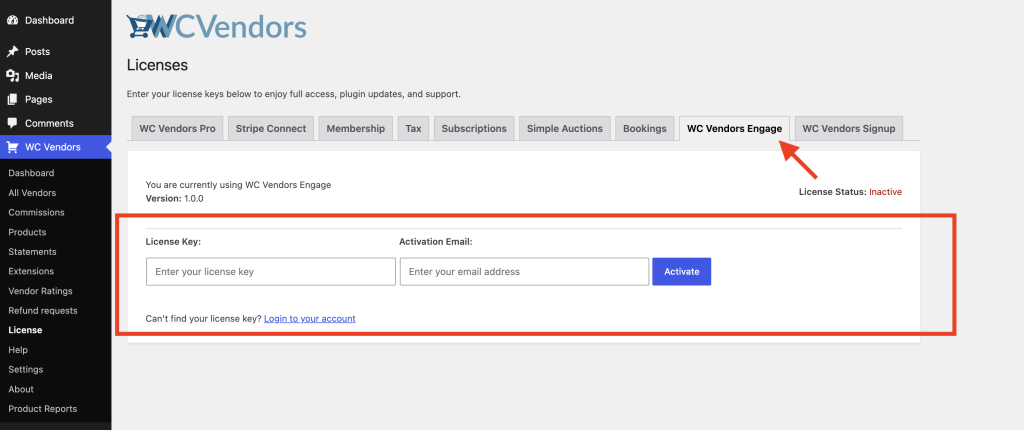Click the "Activation Email:" field label
1024x430 pixels.
pyautogui.click(x=436, y=241)
